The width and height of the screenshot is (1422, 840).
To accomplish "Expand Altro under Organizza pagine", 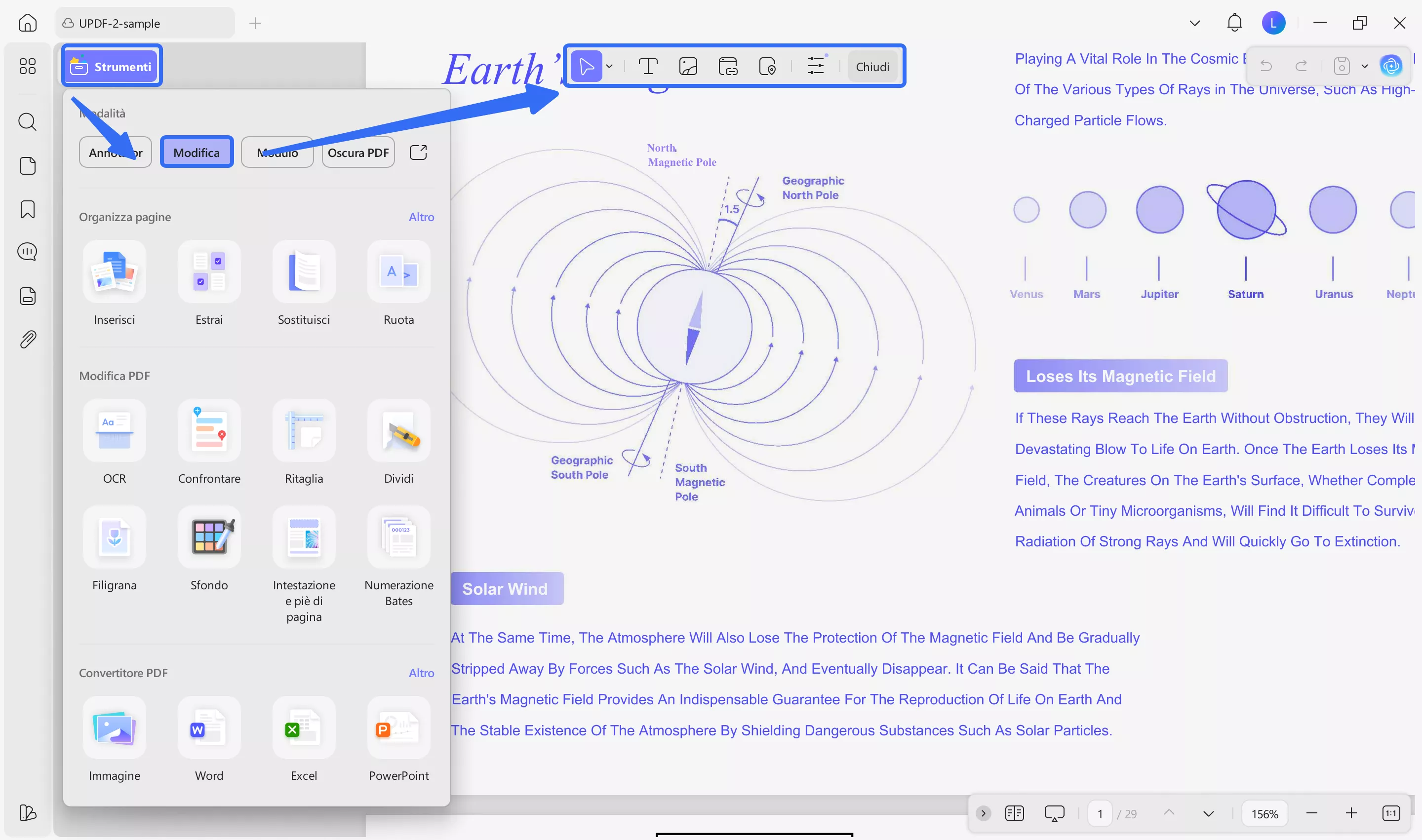I will pos(421,217).
